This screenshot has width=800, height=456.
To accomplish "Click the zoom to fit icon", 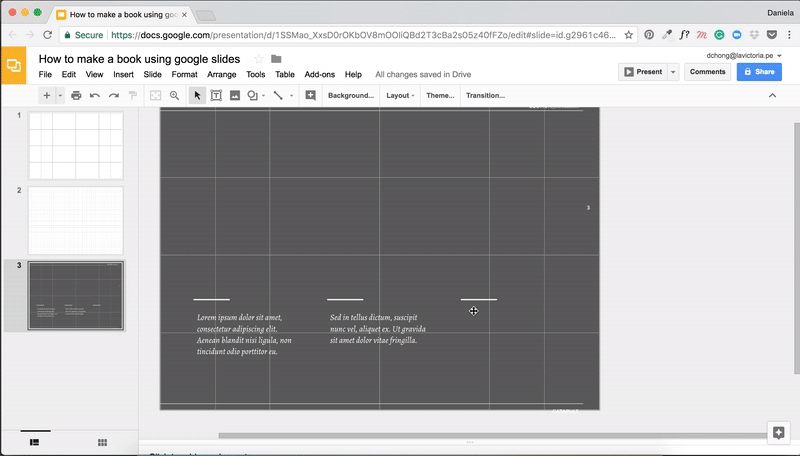I will [156, 95].
